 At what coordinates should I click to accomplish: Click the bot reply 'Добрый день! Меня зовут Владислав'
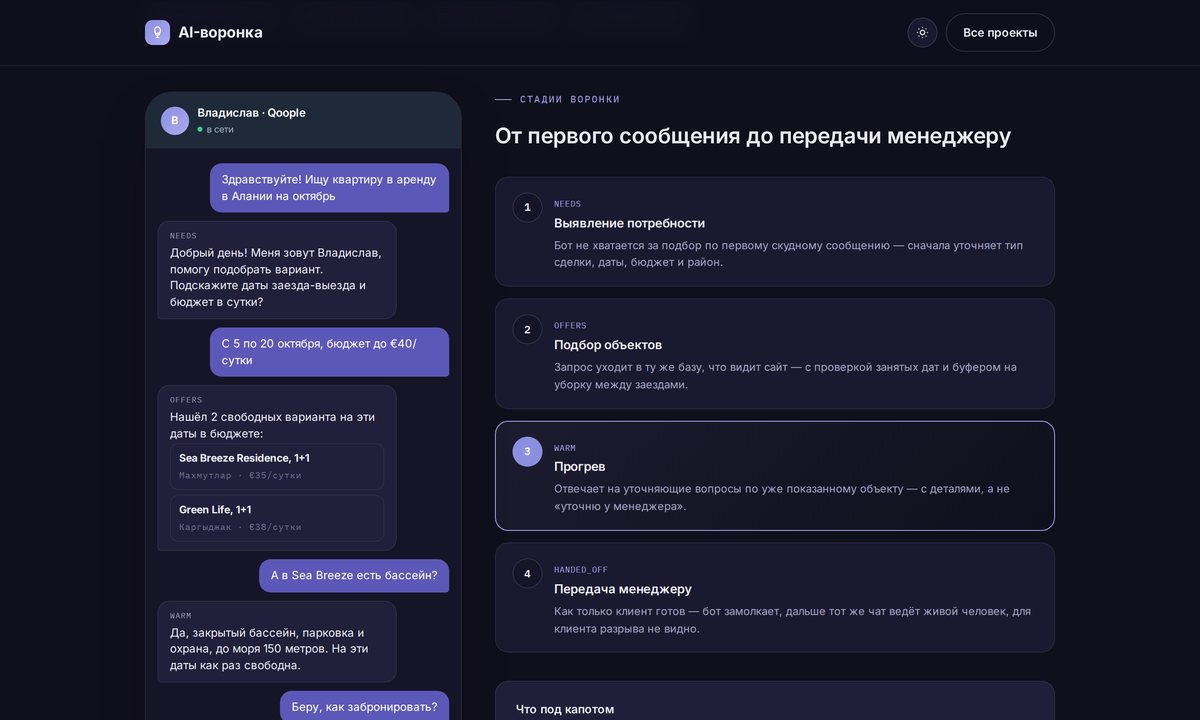277,270
